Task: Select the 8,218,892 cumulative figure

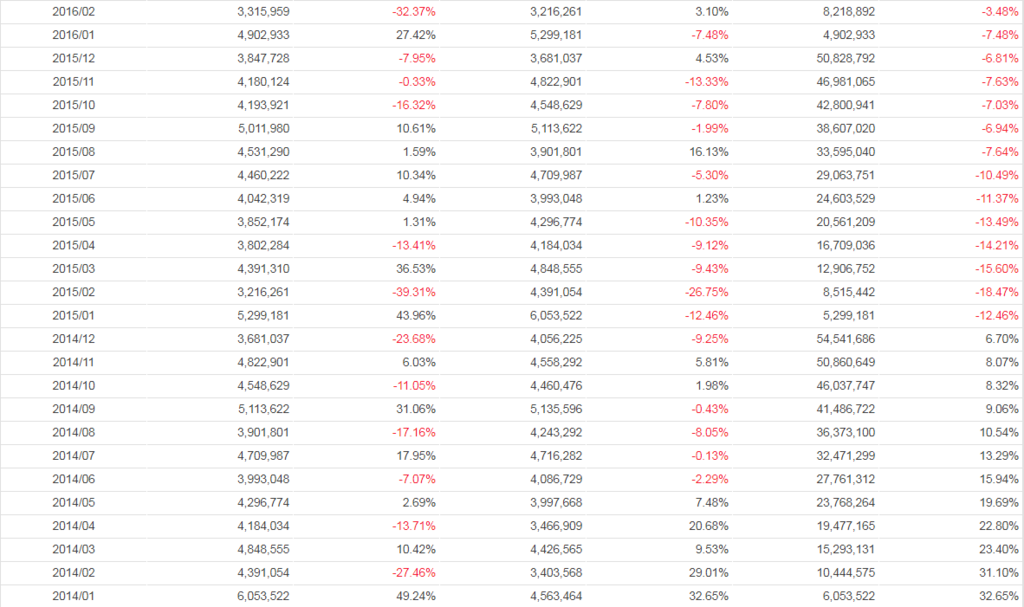Action: (847, 12)
